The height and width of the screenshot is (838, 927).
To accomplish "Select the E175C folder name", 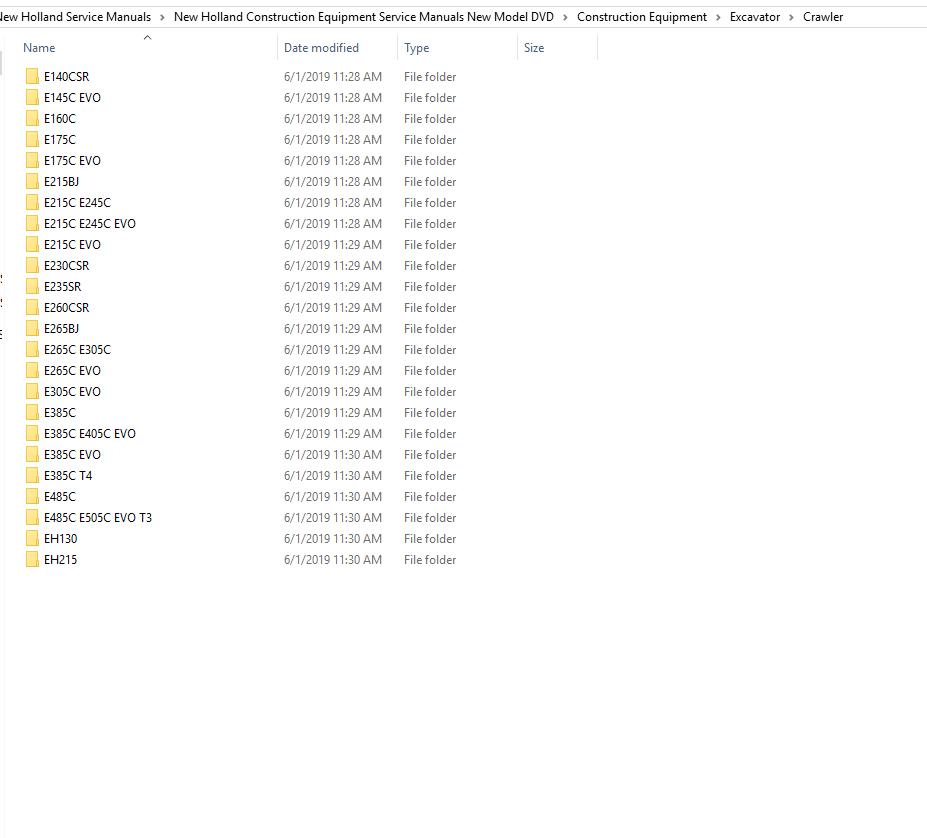I will pos(60,140).
